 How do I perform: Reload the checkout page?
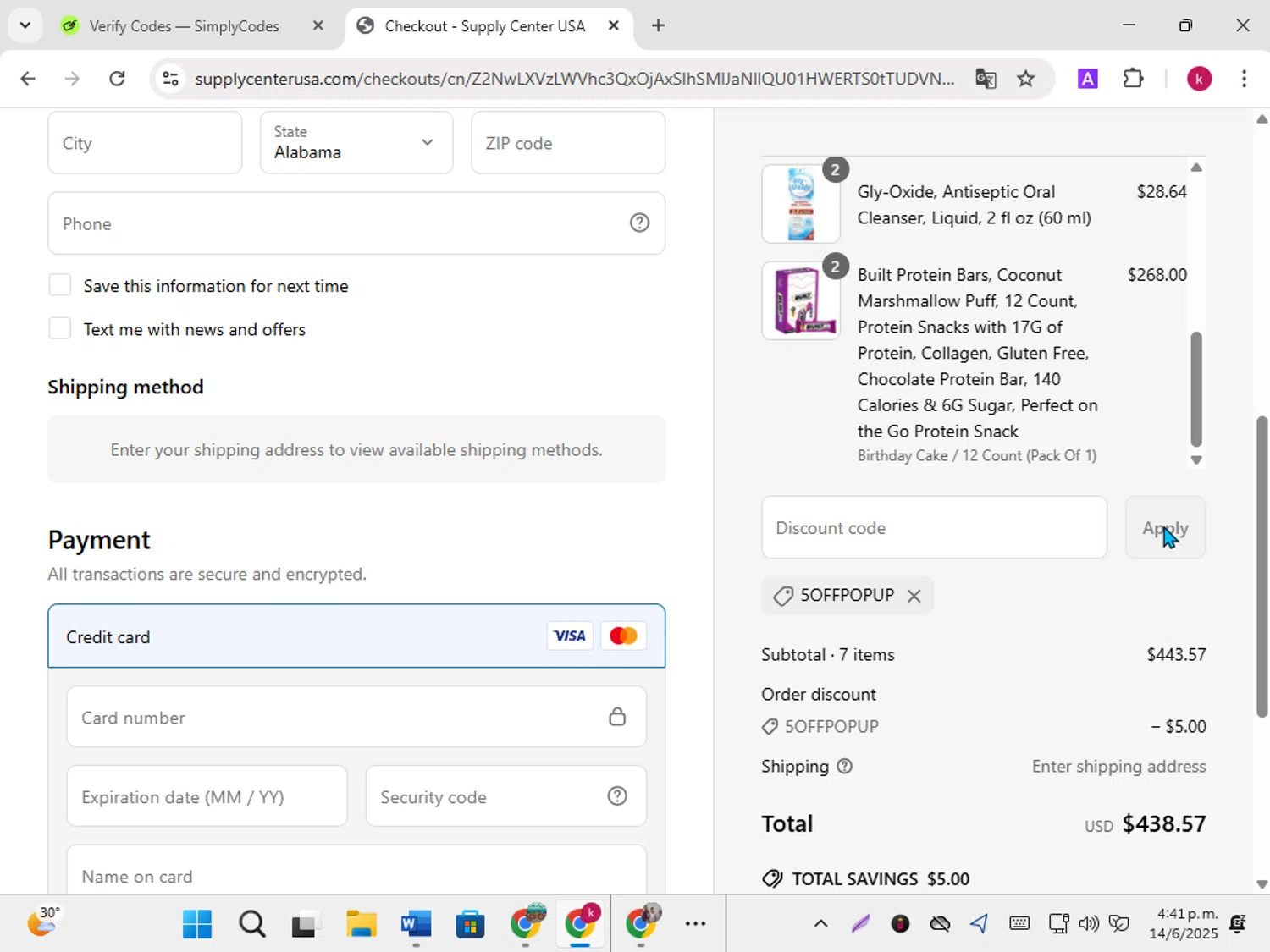coord(117,79)
